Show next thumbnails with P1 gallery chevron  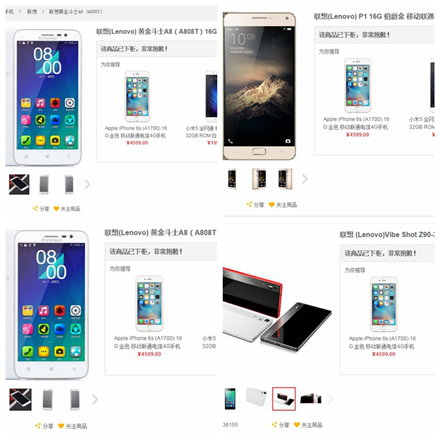(305, 179)
